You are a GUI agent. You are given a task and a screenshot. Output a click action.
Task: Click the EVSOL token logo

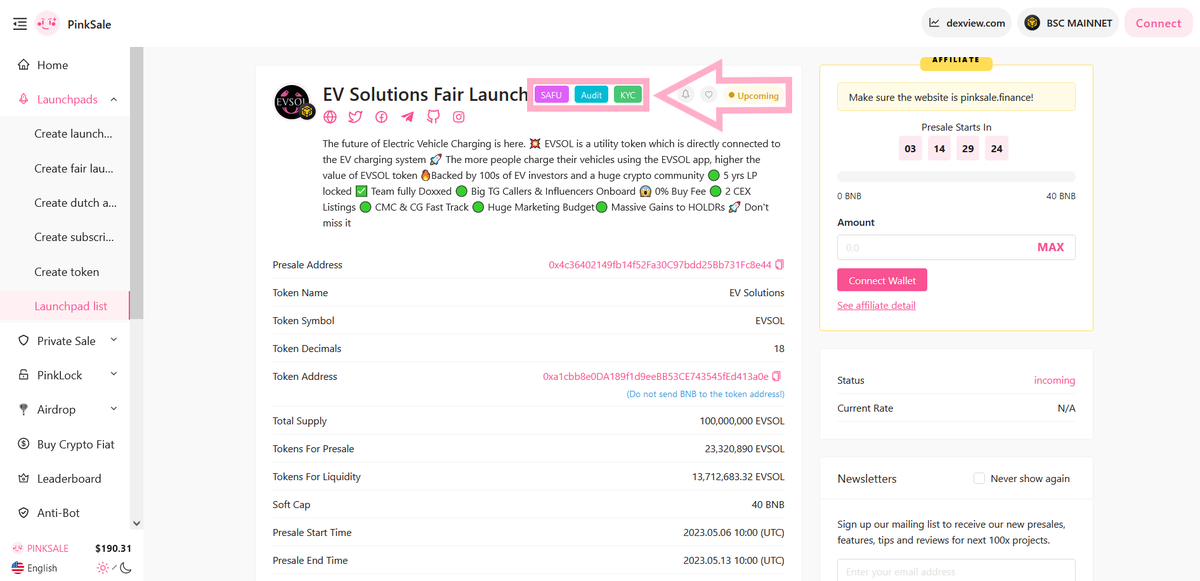coord(294,103)
